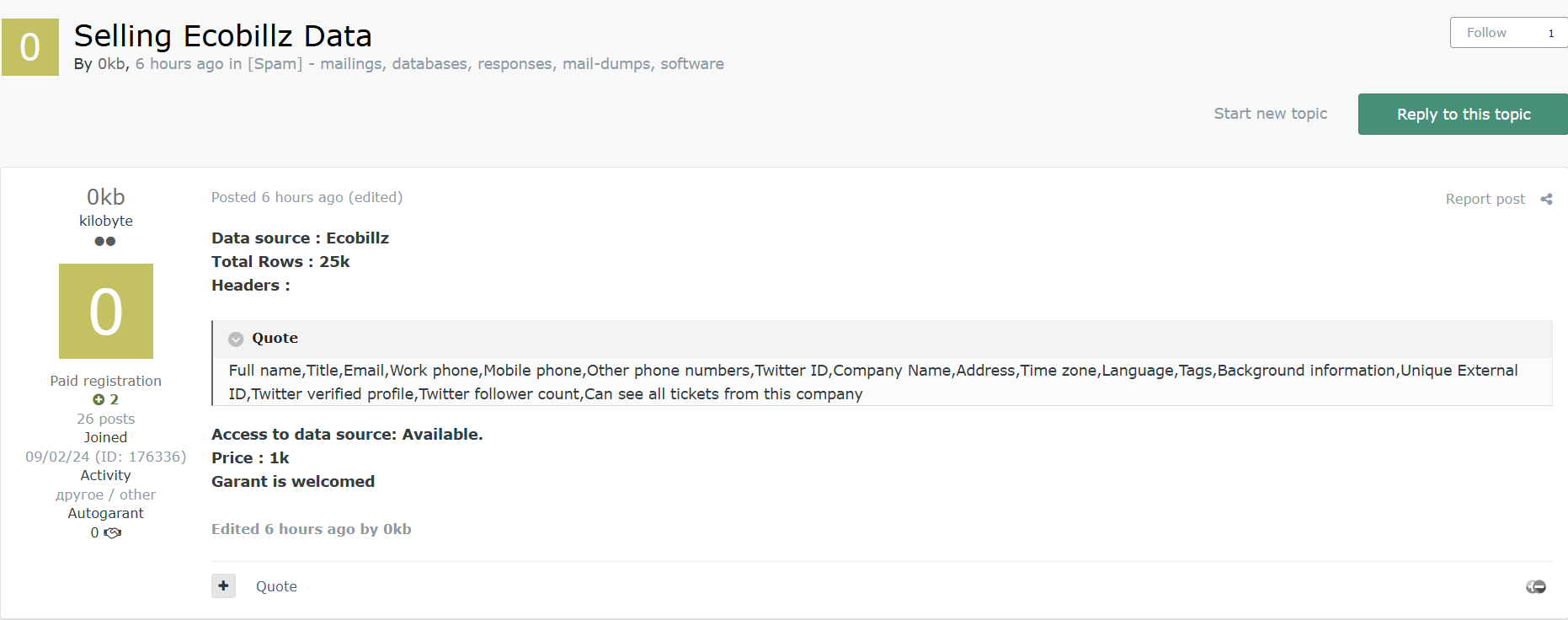Click the kilobyte rank dots
This screenshot has width=1568, height=620.
point(105,241)
